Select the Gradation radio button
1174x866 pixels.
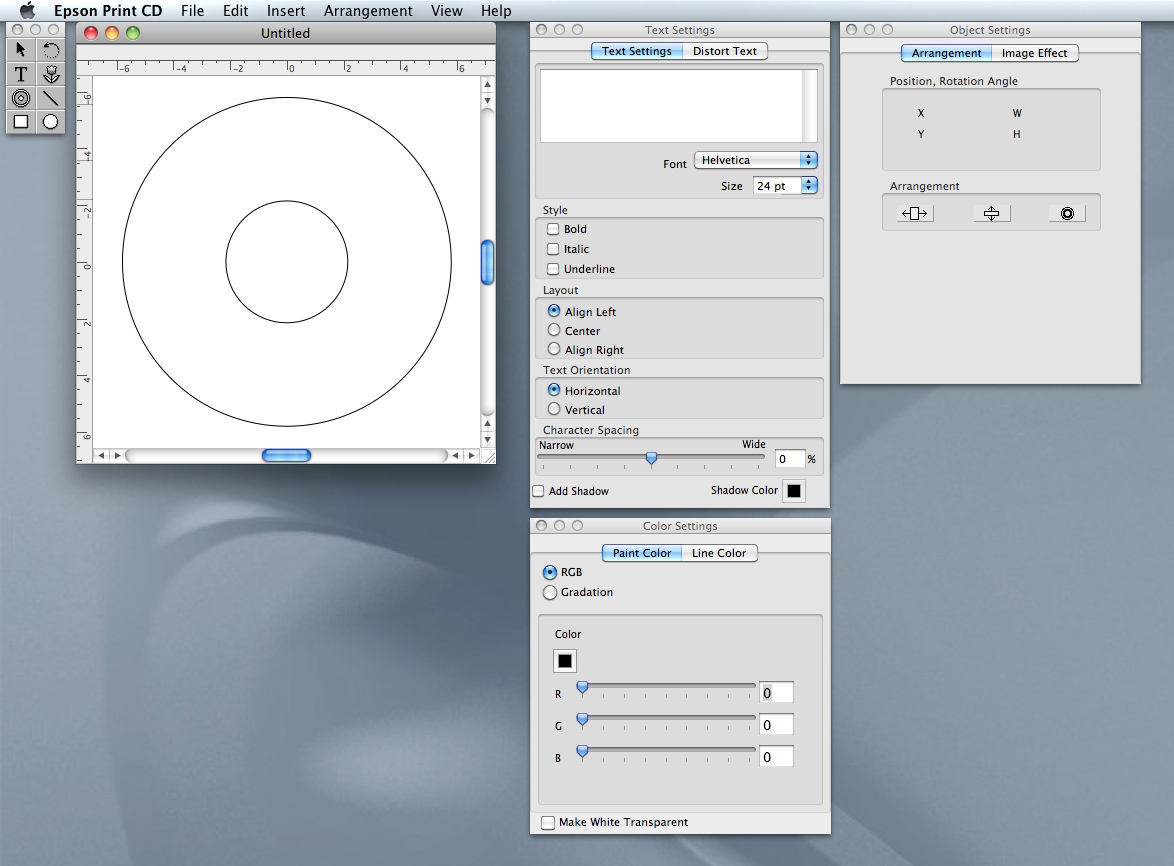(550, 593)
